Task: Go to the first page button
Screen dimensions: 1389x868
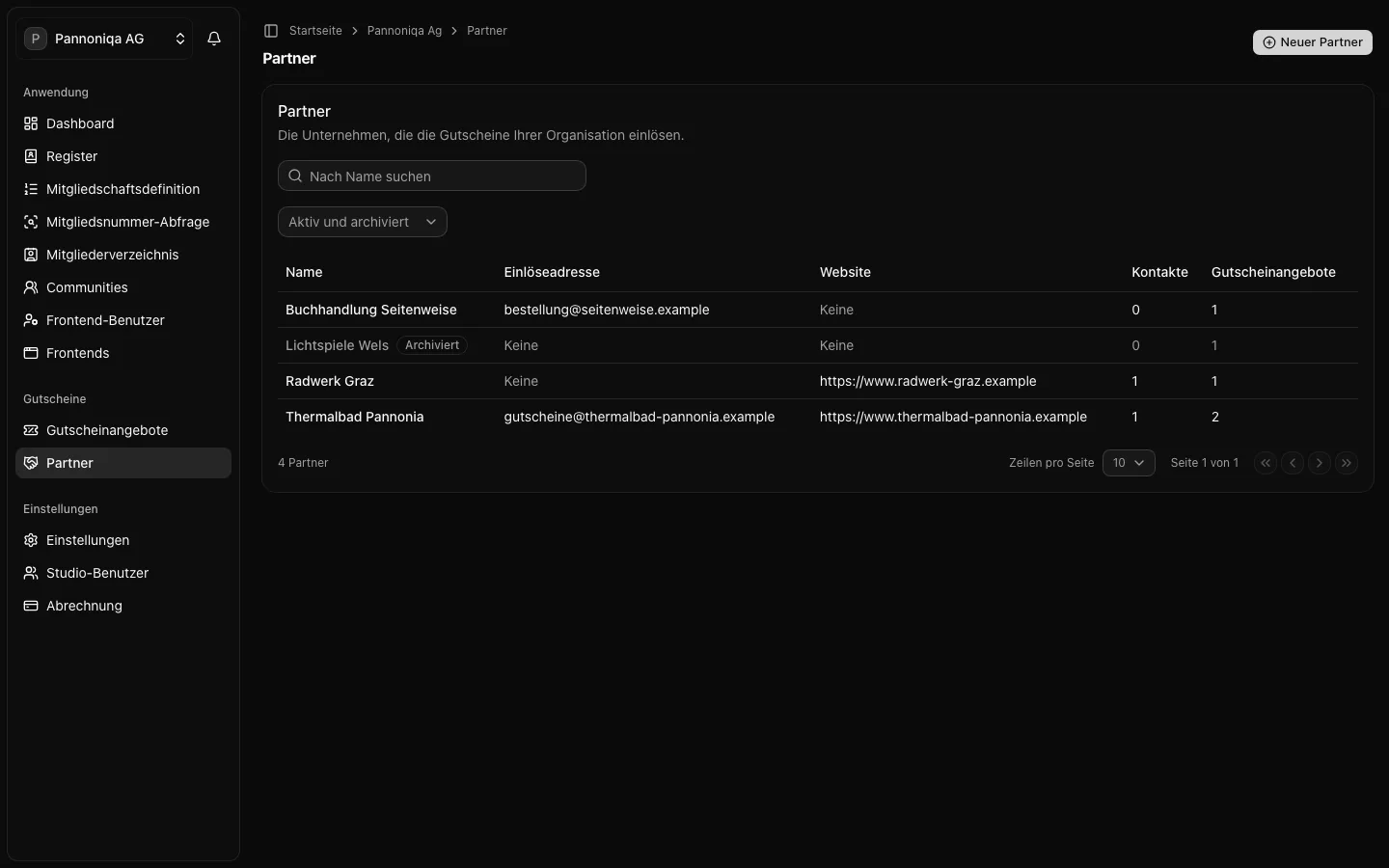Action: (1266, 463)
